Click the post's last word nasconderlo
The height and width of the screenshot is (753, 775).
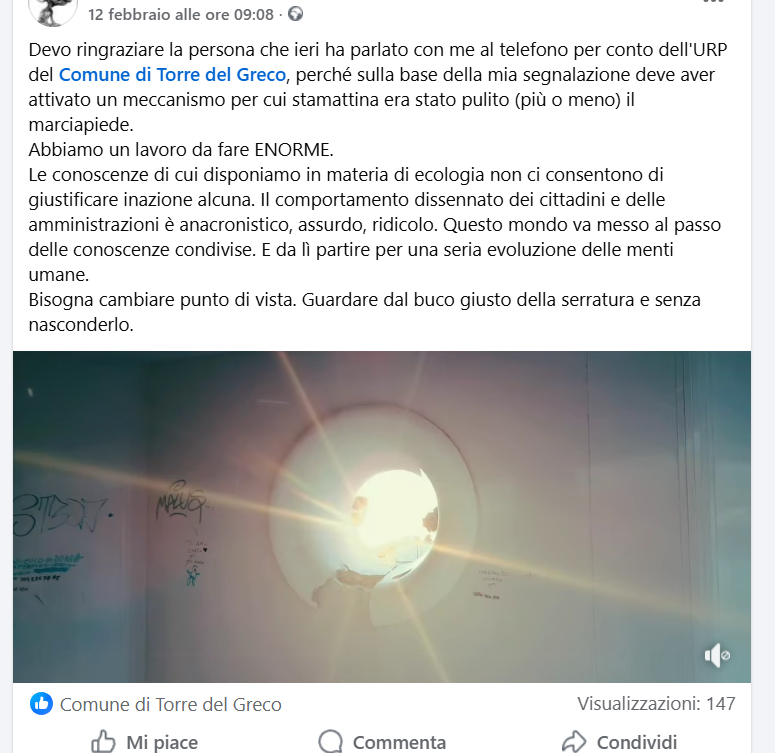(81, 325)
